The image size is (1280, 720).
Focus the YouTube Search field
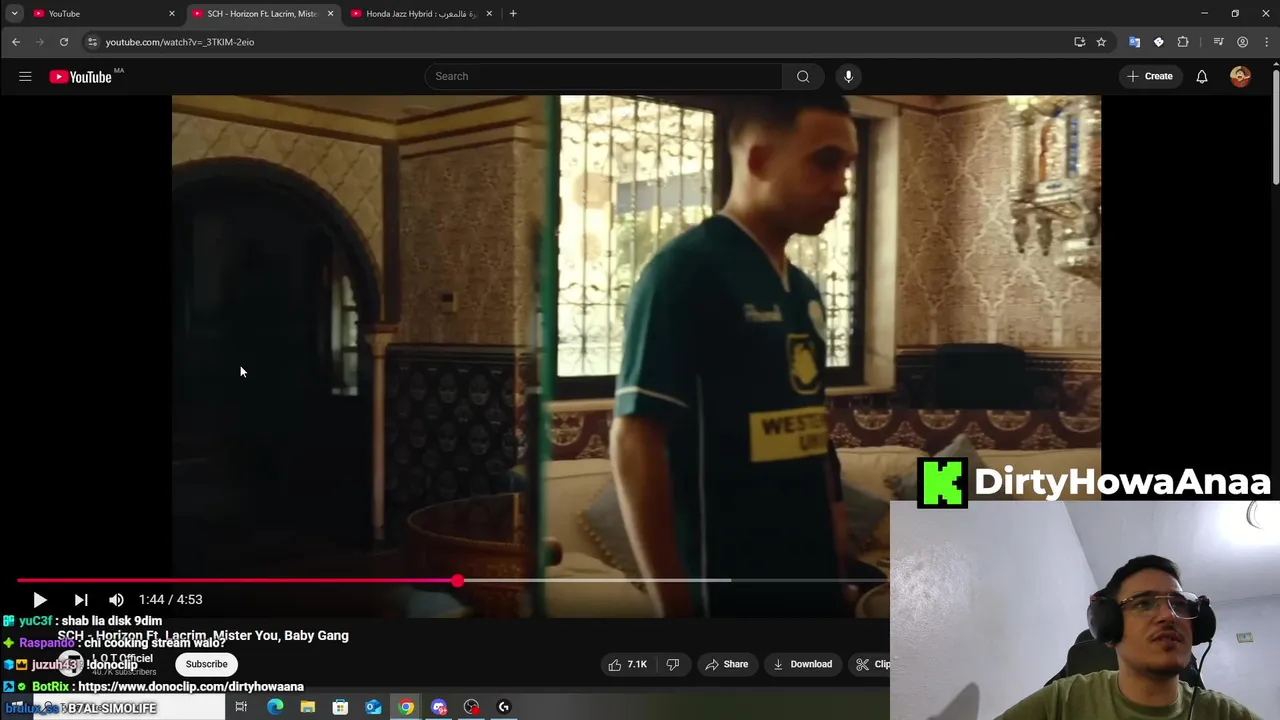click(x=604, y=76)
